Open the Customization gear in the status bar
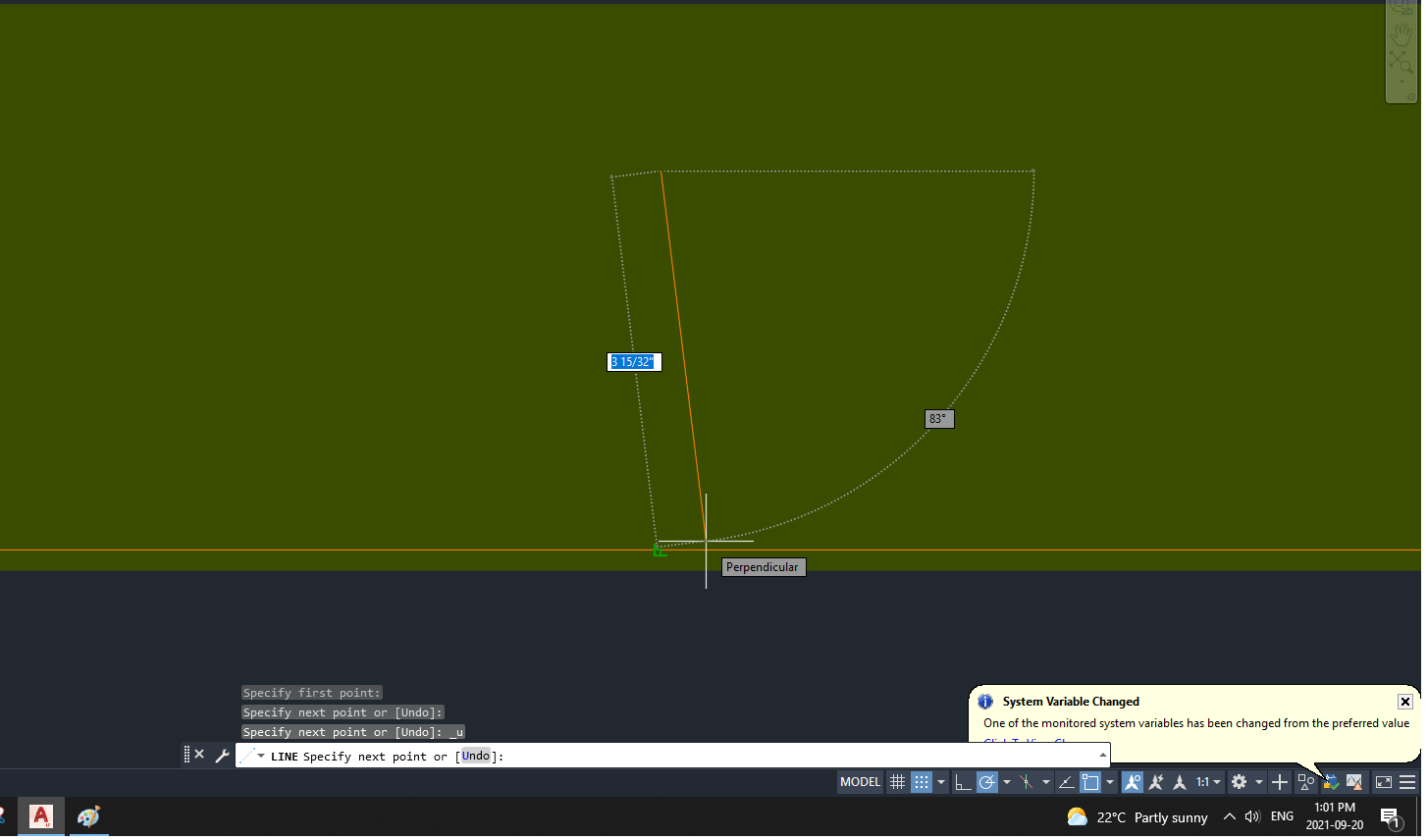 coord(1241,782)
